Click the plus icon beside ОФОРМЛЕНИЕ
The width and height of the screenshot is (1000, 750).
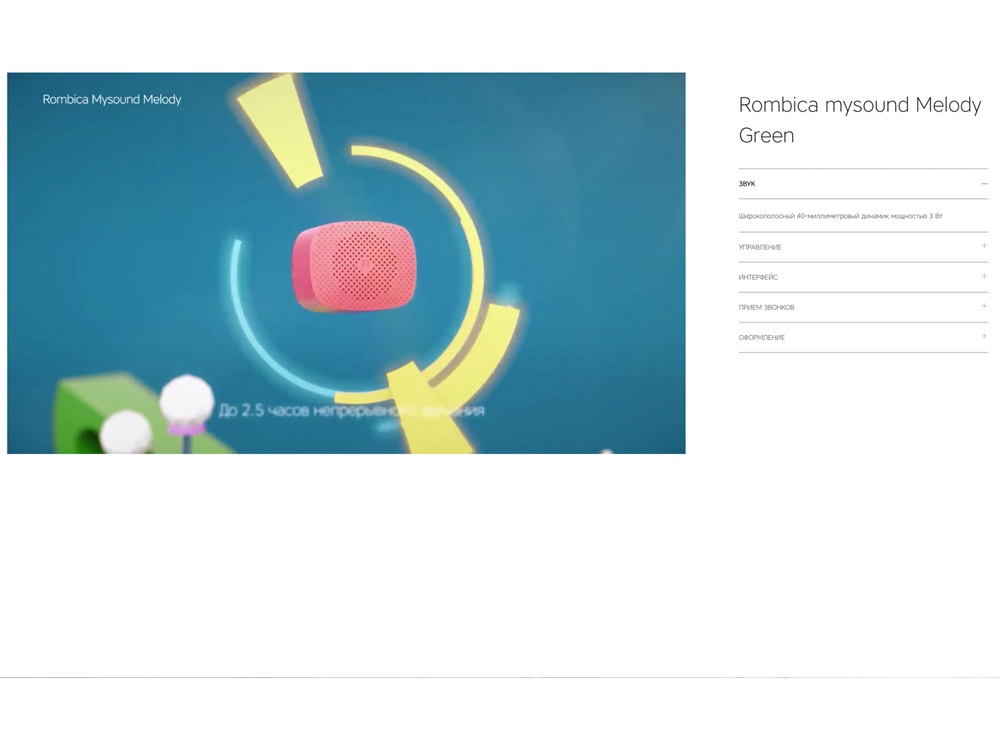[x=983, y=337]
